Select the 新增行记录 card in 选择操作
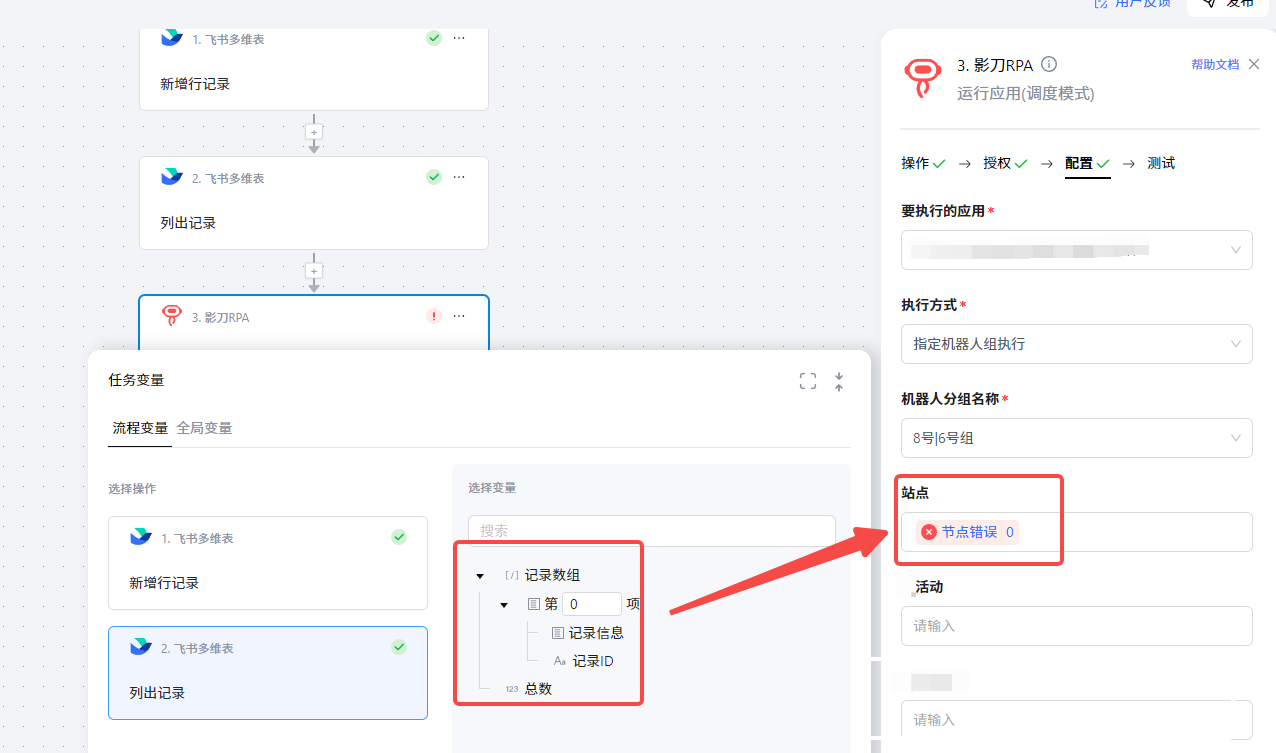This screenshot has height=753, width=1276. (268, 563)
